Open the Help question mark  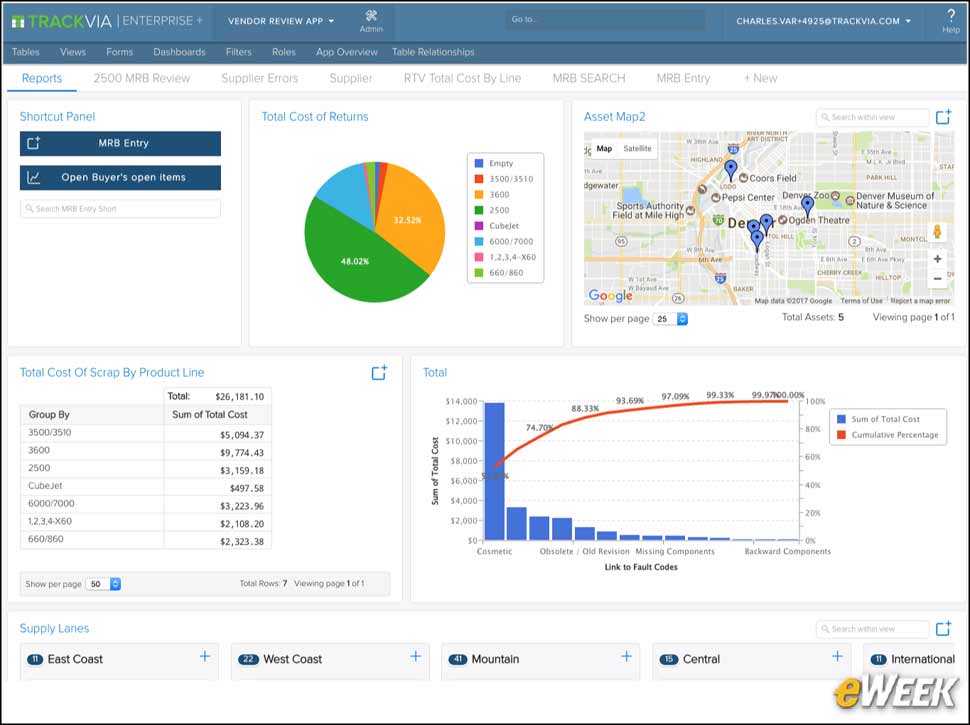[x=951, y=20]
